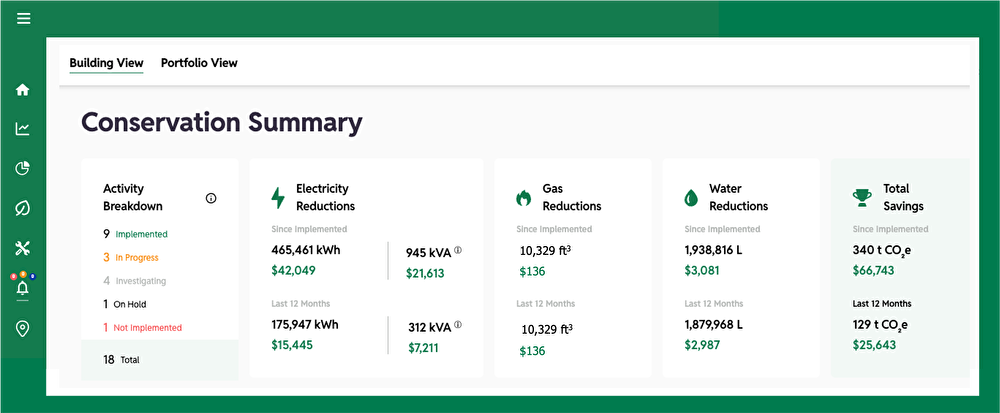This screenshot has width=1000, height=413.
Task: Open the map location pin icon
Action: (23, 329)
